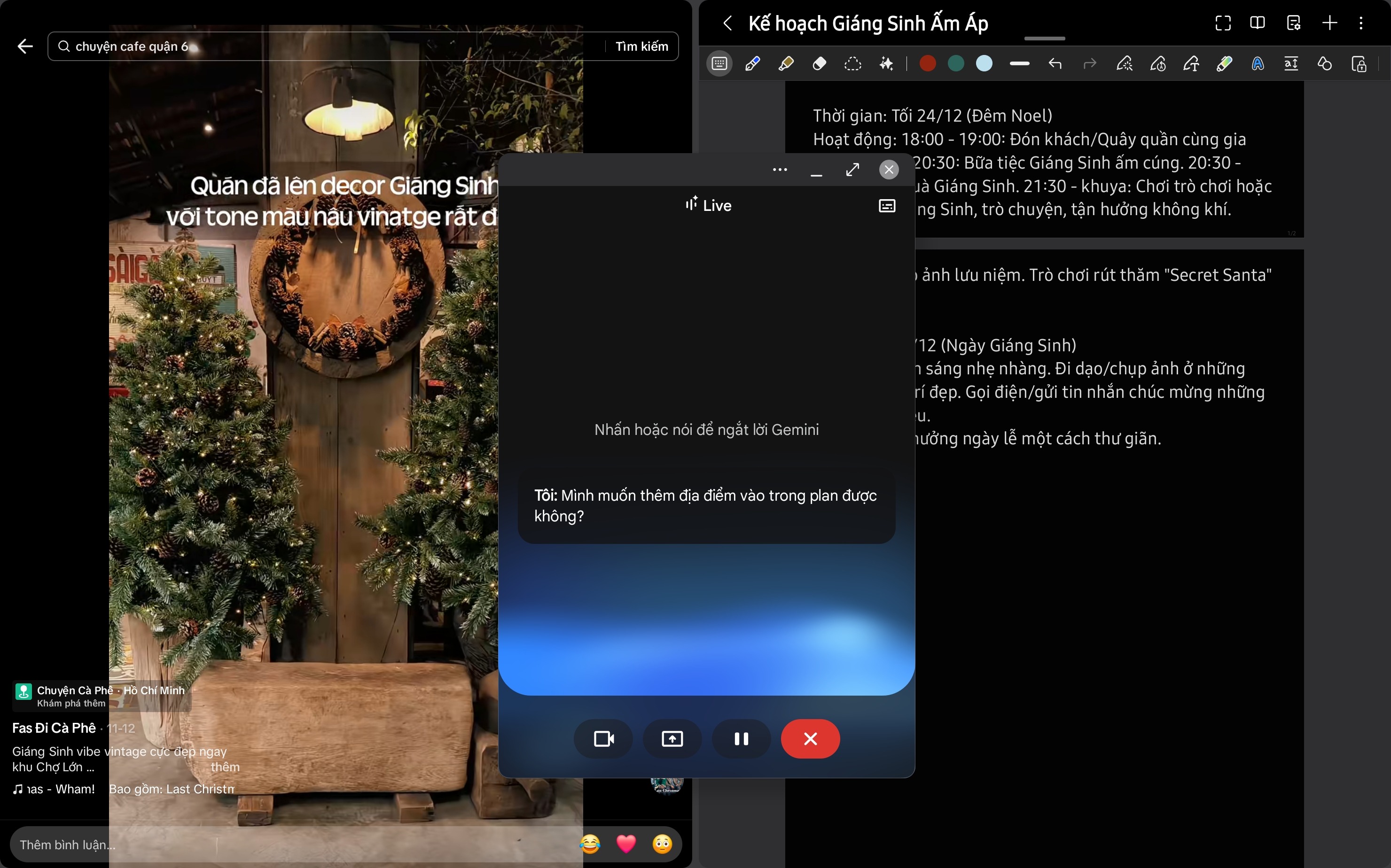Toggle keyboard text mode in notes

pos(719,64)
